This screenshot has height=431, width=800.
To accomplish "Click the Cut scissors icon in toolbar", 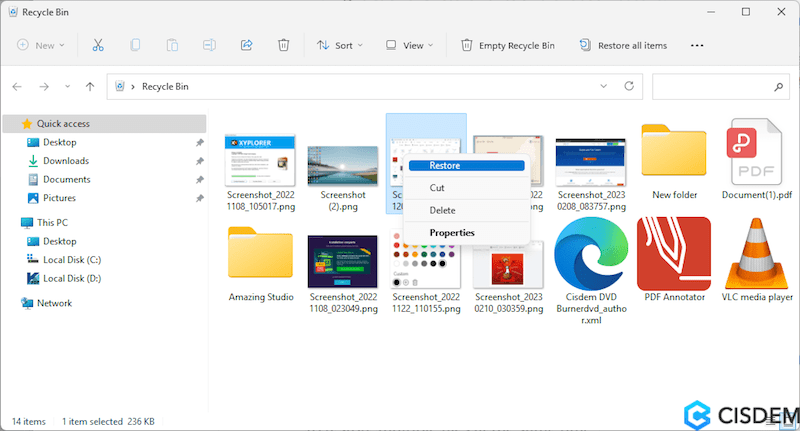I will [98, 45].
